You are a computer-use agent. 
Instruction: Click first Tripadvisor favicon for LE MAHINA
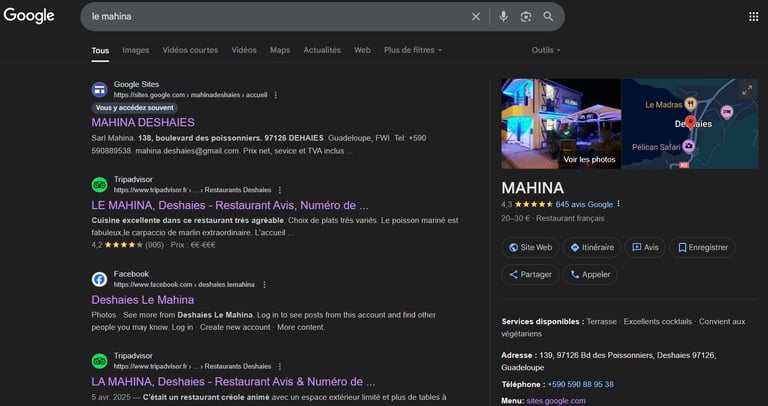pyautogui.click(x=99, y=185)
